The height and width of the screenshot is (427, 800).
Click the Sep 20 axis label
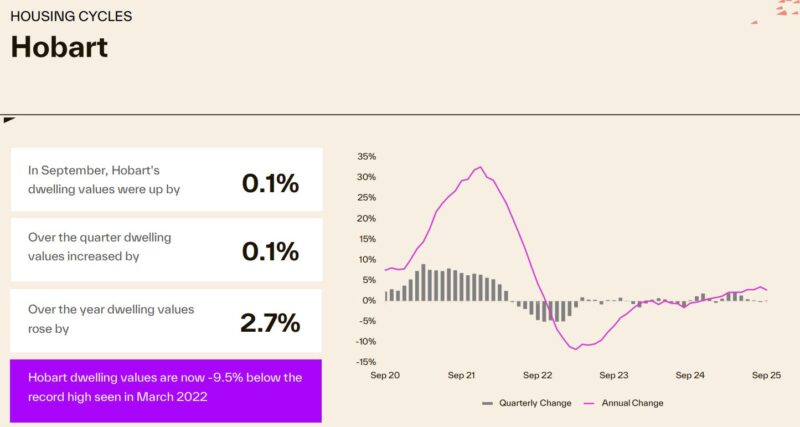[x=385, y=375]
